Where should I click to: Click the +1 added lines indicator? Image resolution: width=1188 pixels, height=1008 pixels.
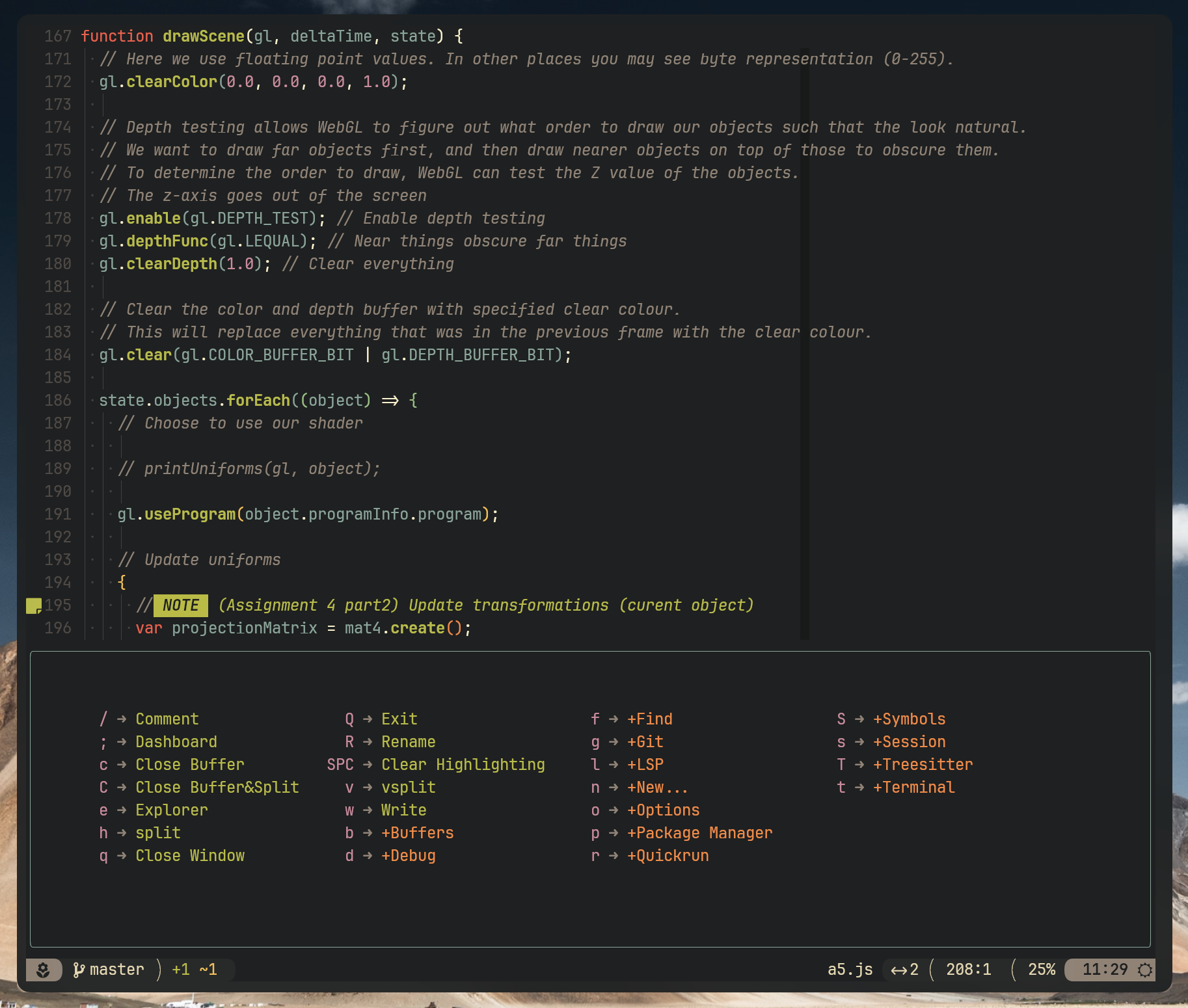click(181, 970)
